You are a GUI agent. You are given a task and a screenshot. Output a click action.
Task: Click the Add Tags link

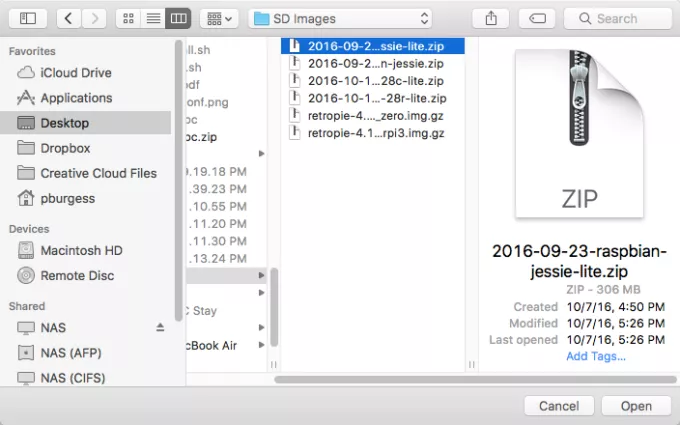(595, 356)
